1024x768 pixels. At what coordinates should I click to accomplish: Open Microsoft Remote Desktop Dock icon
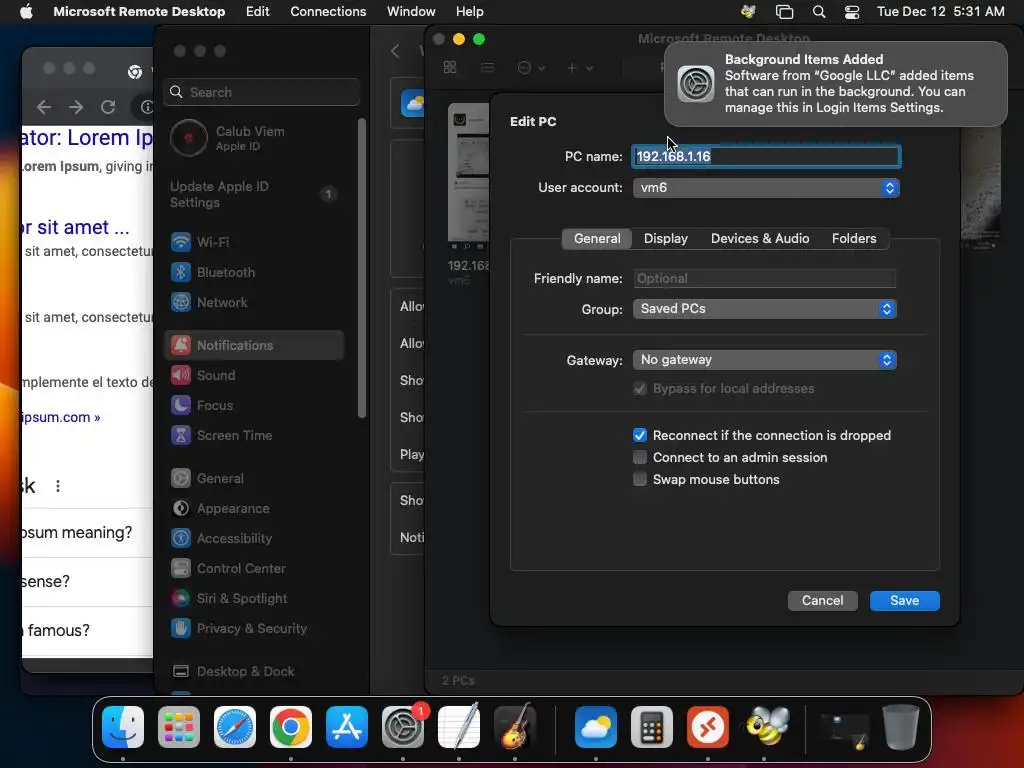pyautogui.click(x=708, y=727)
